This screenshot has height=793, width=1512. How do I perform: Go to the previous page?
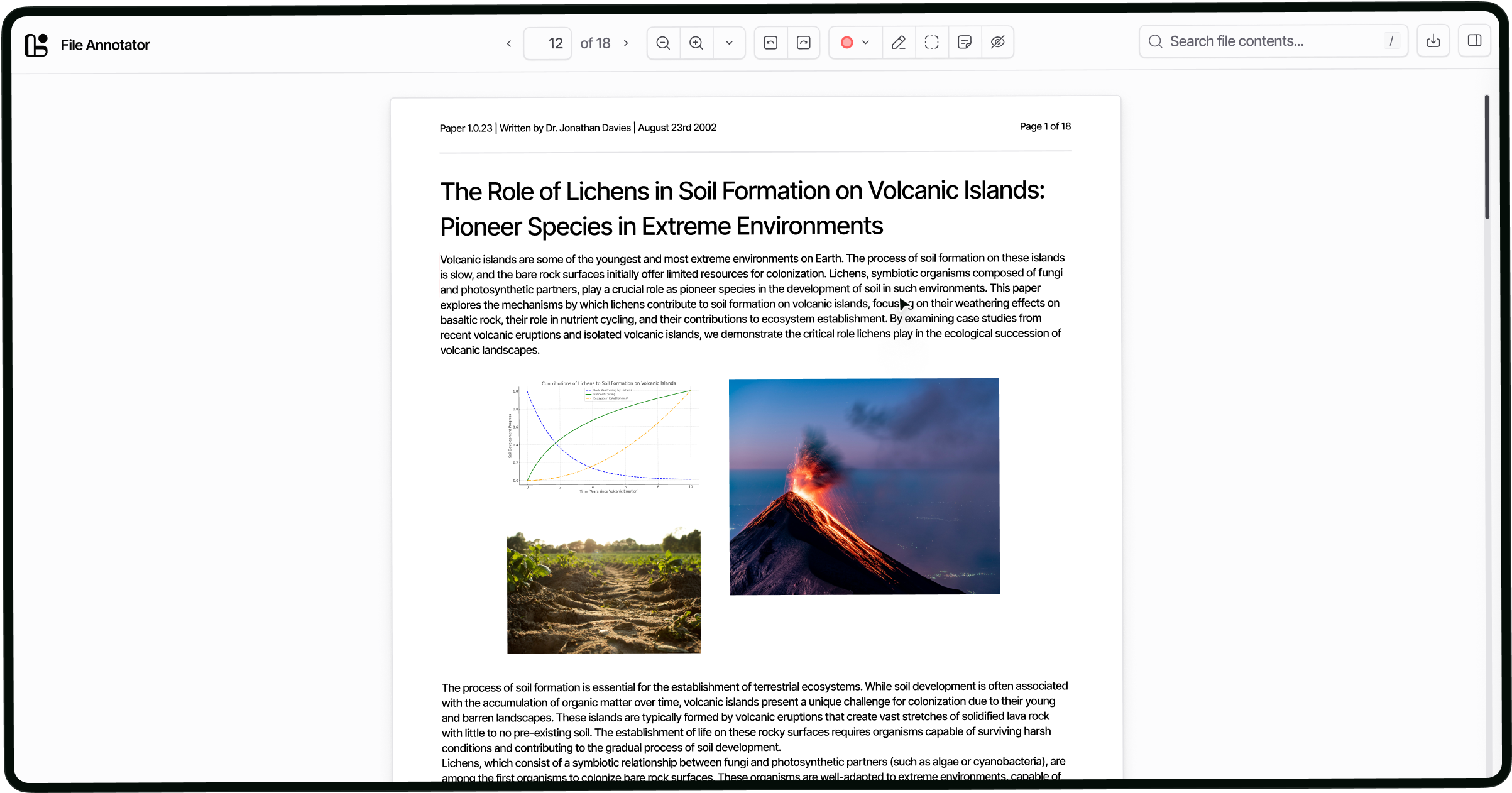pyautogui.click(x=508, y=43)
